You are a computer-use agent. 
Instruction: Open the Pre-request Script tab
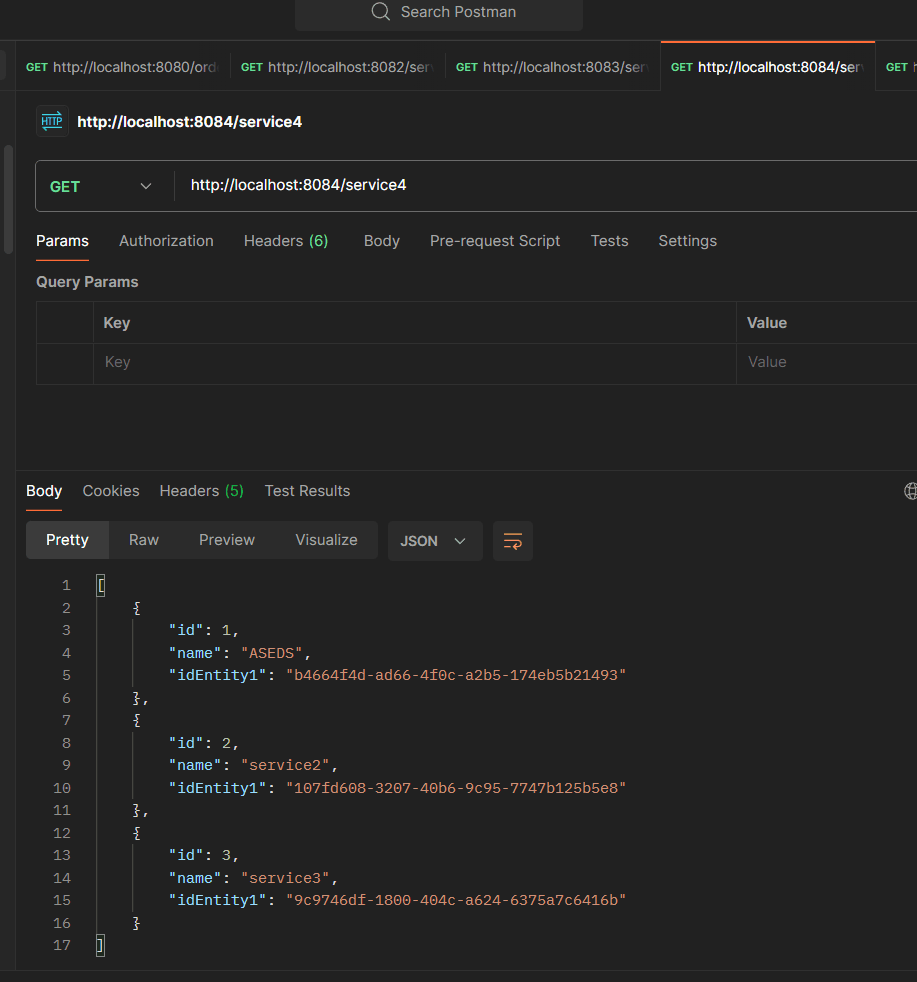[495, 241]
